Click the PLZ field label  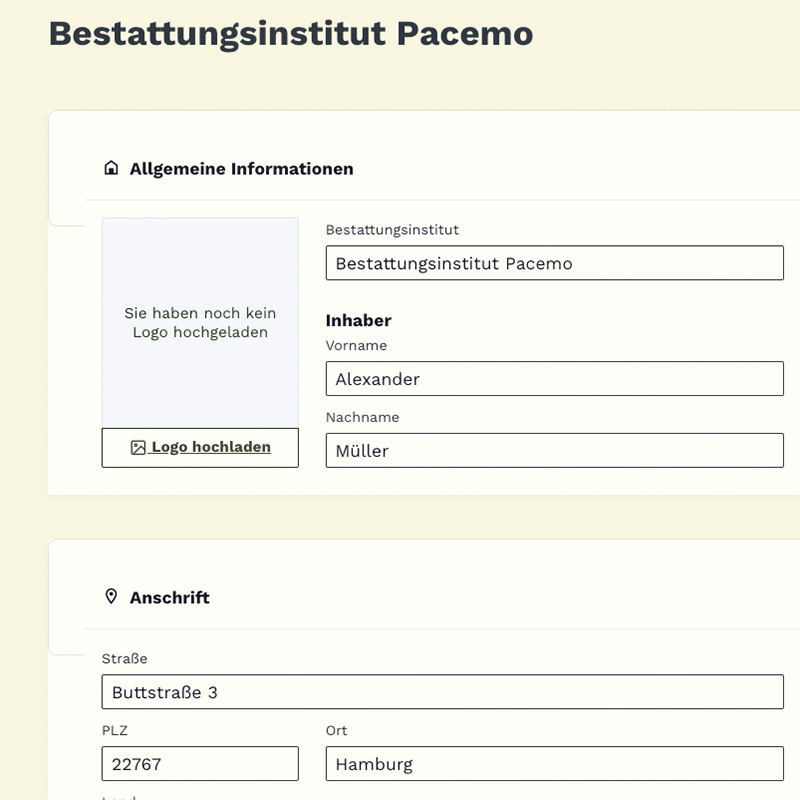(115, 731)
